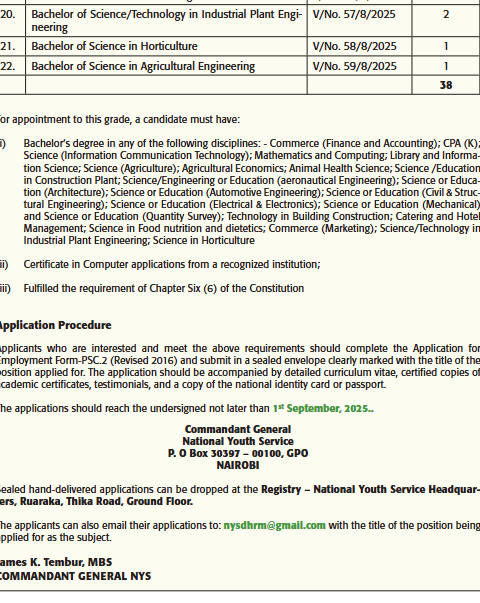Select the 'NAIROBI' address line

point(238,465)
